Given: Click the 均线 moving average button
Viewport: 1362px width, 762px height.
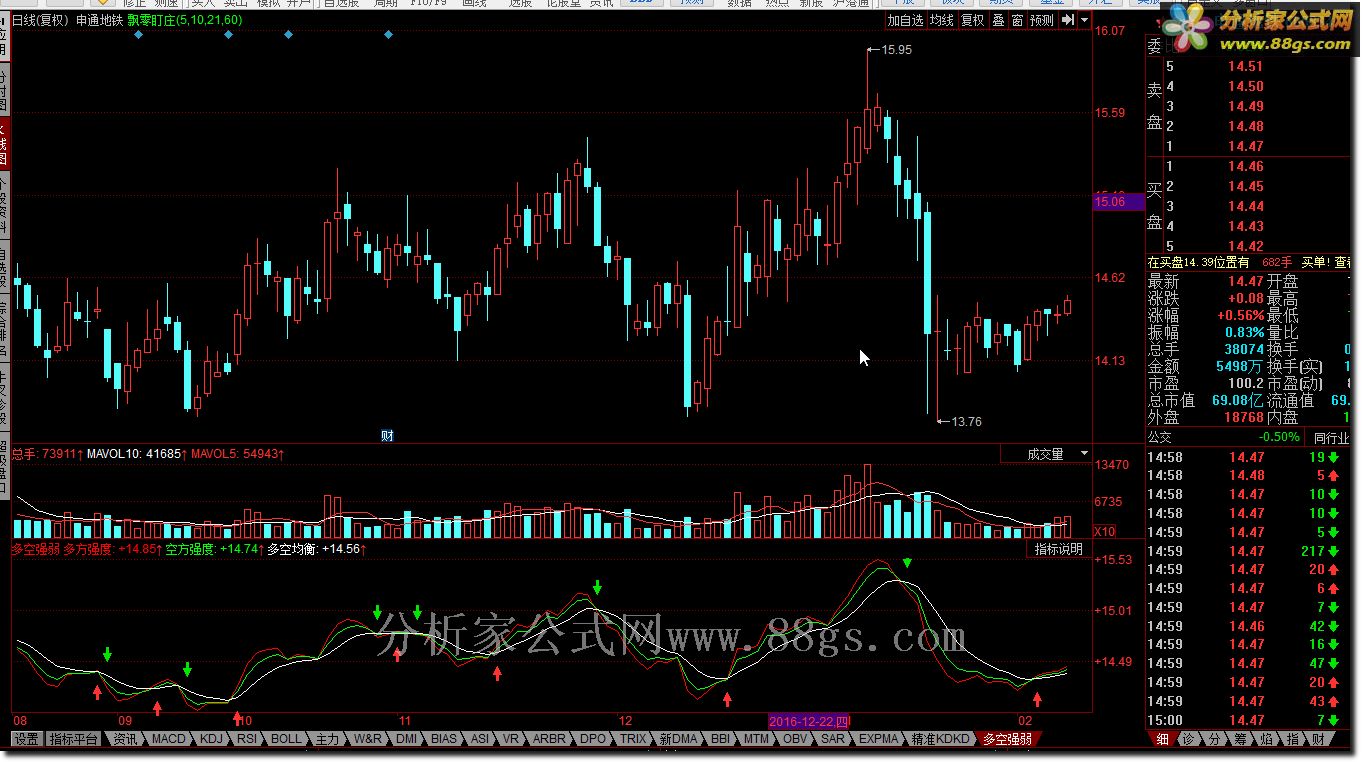Looking at the screenshot, I should tap(941, 20).
